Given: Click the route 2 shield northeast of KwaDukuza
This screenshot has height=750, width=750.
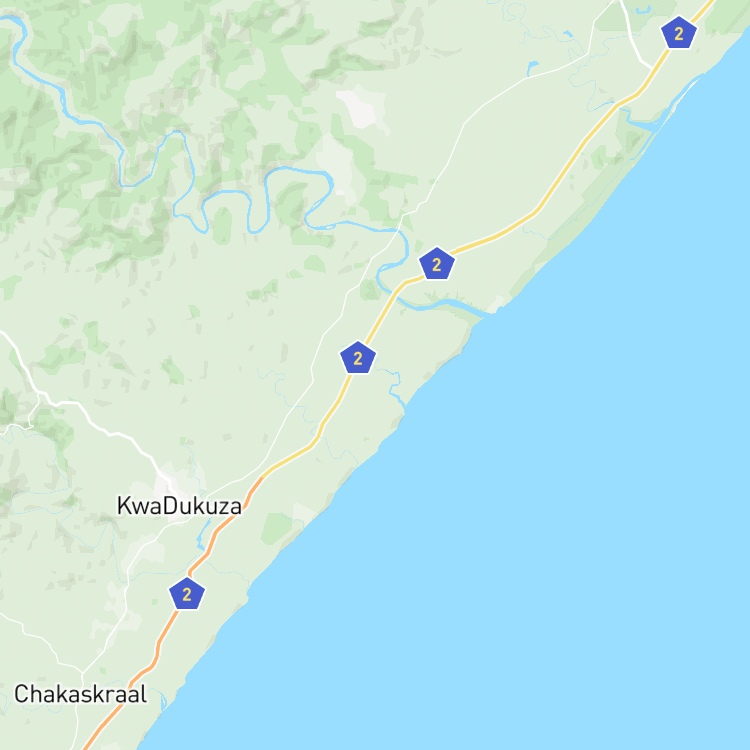Looking at the screenshot, I should coord(358,358).
